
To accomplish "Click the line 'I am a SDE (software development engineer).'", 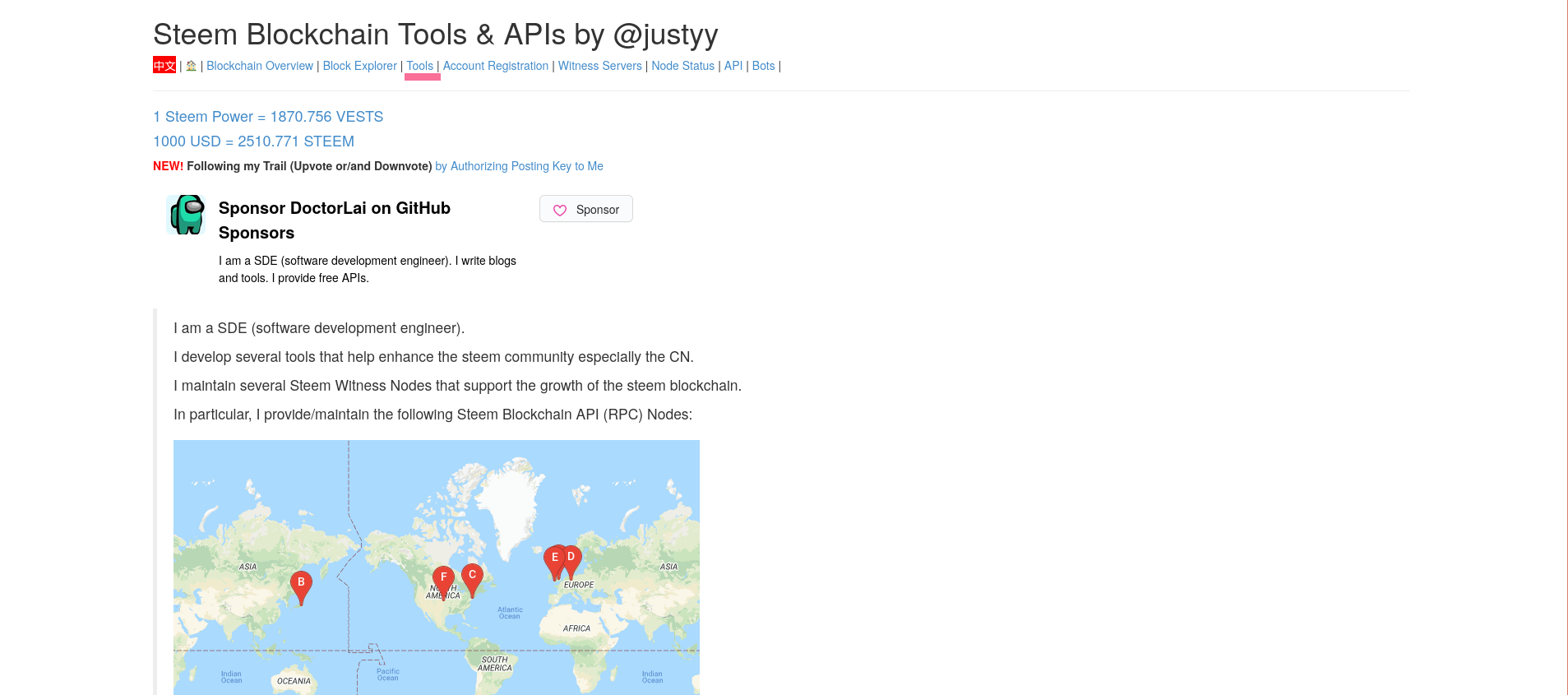I will click(319, 328).
